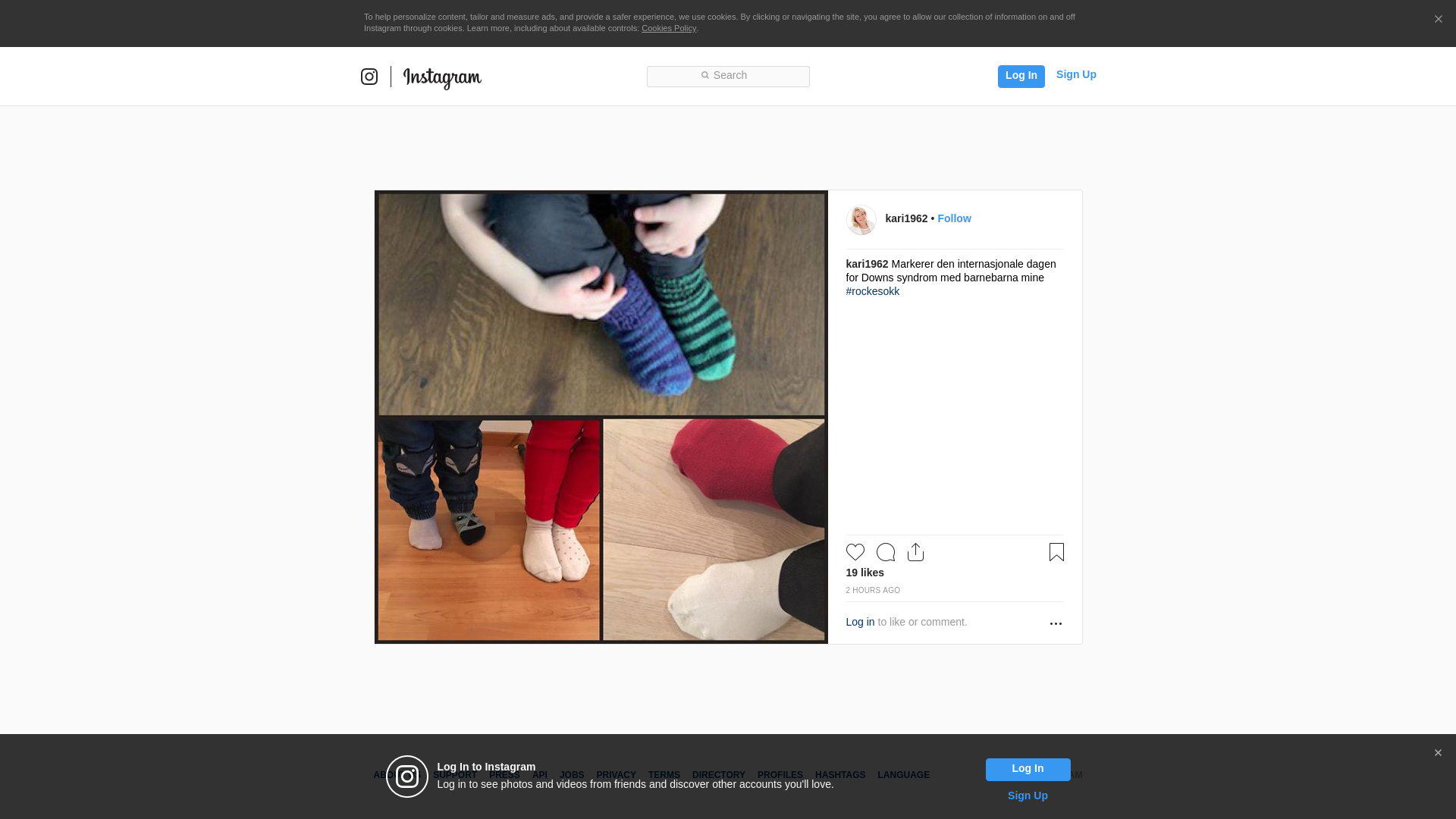Click the Log In button in header
The image size is (1456, 819).
click(x=1021, y=76)
